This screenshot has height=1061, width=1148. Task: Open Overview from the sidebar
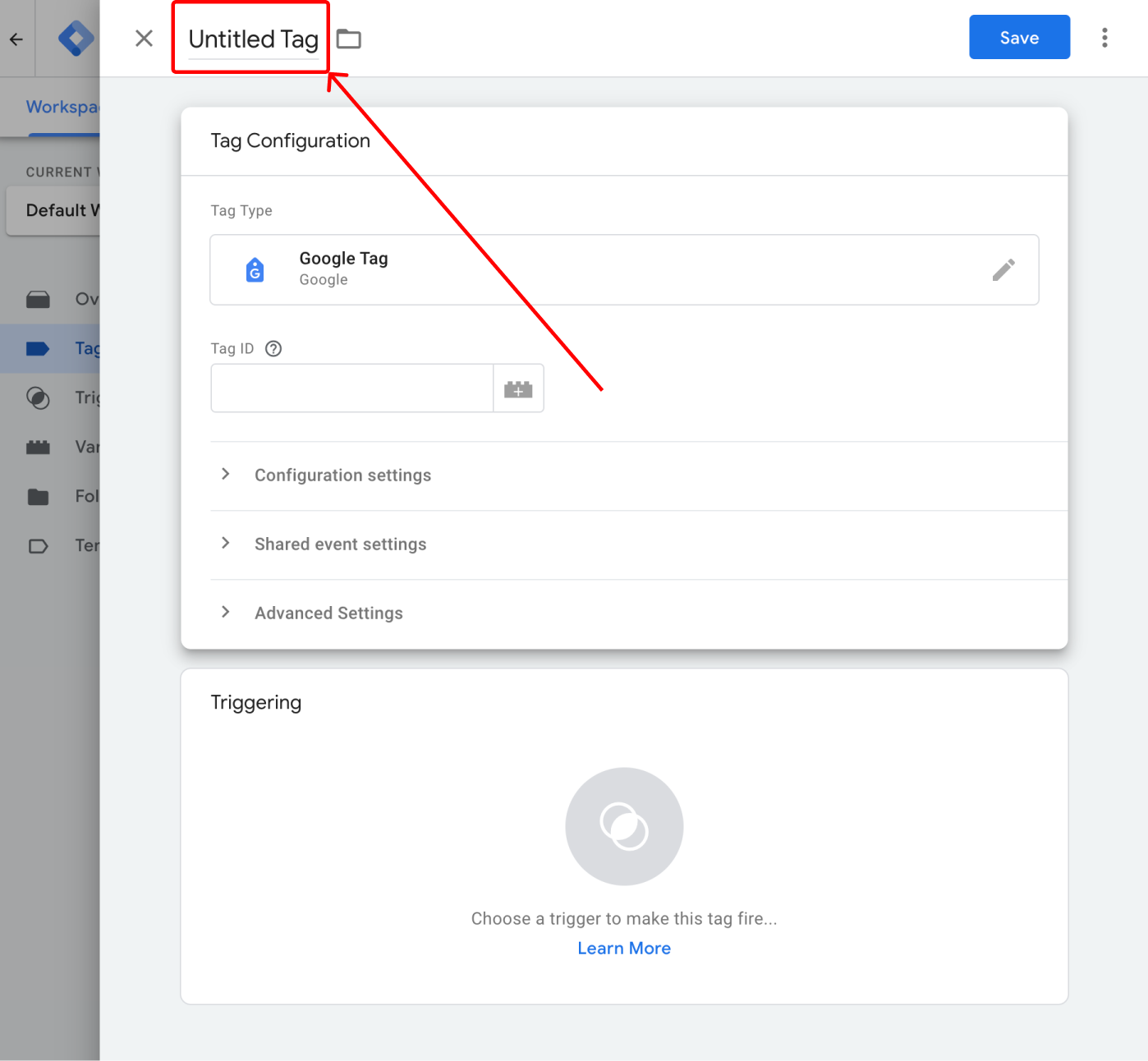click(50, 299)
